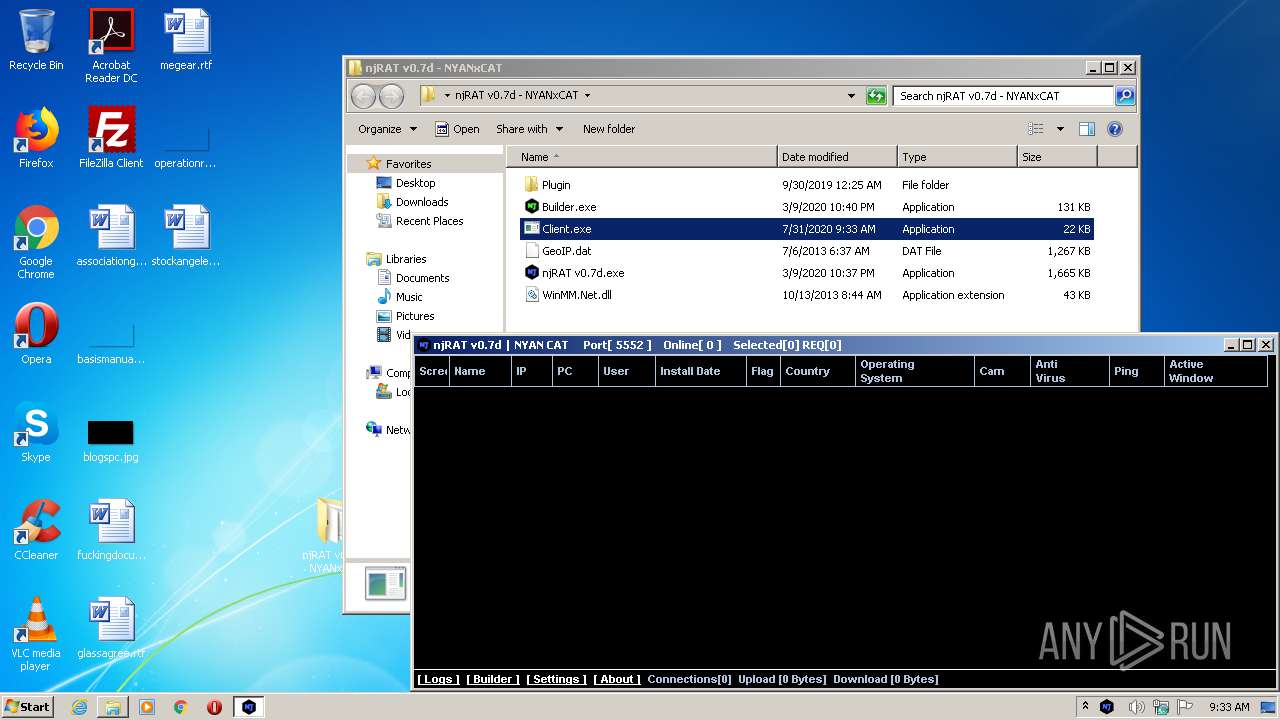Viewport: 1280px width, 720px height.
Task: Open the CCleaner desktop shortcut
Action: pyautogui.click(x=36, y=530)
